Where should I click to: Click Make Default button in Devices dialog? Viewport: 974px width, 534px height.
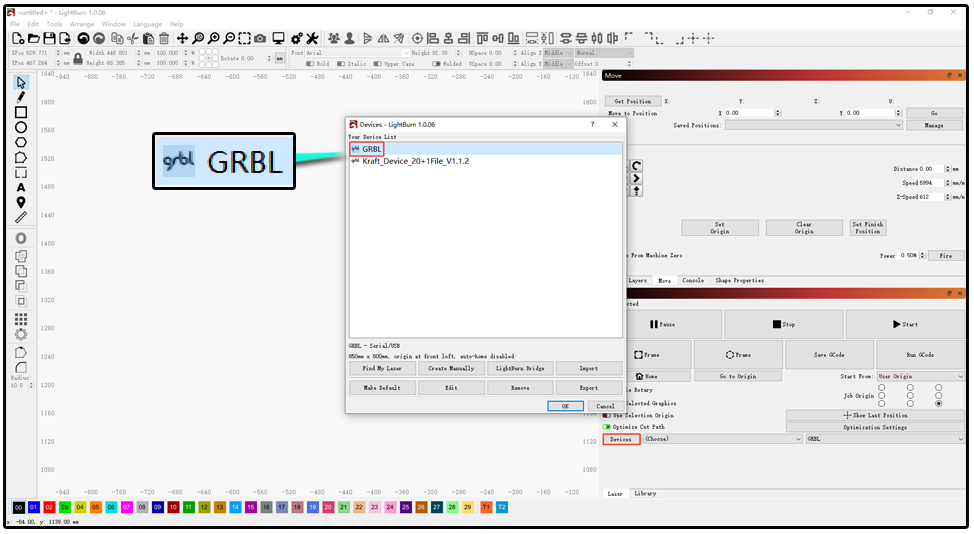tap(382, 387)
